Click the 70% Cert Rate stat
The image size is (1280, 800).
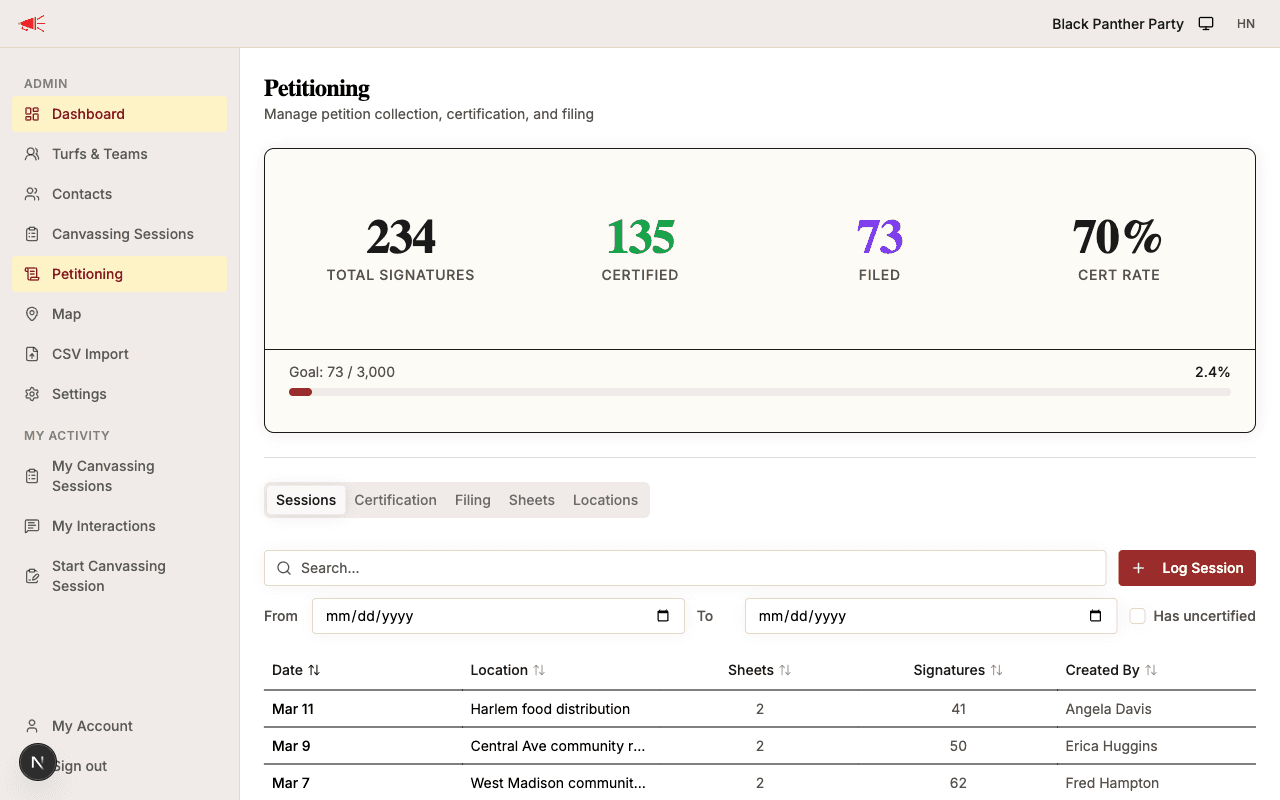pyautogui.click(x=1119, y=238)
